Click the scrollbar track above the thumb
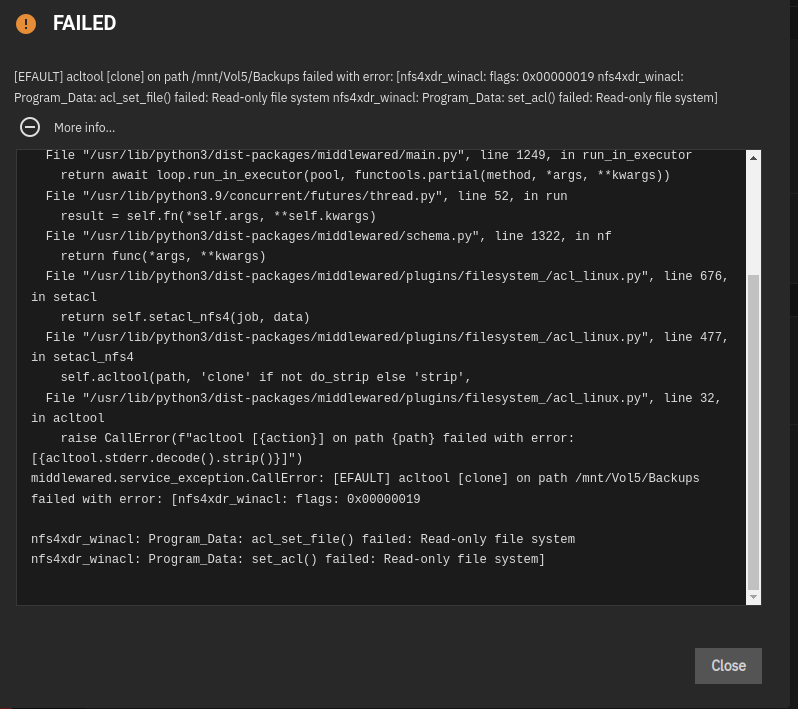 (753, 220)
